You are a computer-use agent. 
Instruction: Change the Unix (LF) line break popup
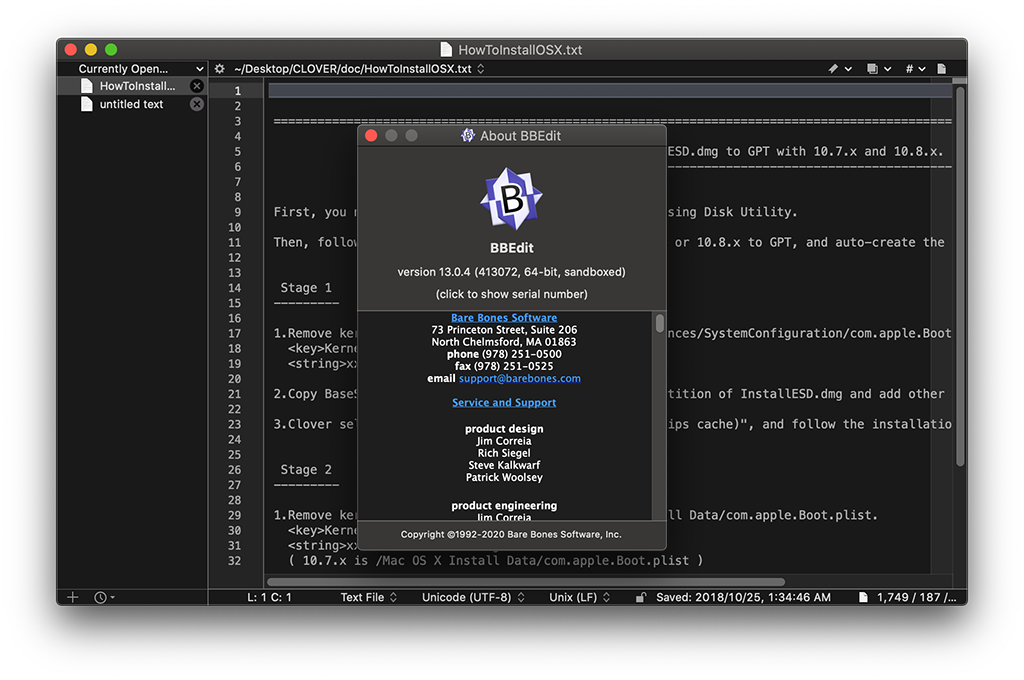point(579,597)
